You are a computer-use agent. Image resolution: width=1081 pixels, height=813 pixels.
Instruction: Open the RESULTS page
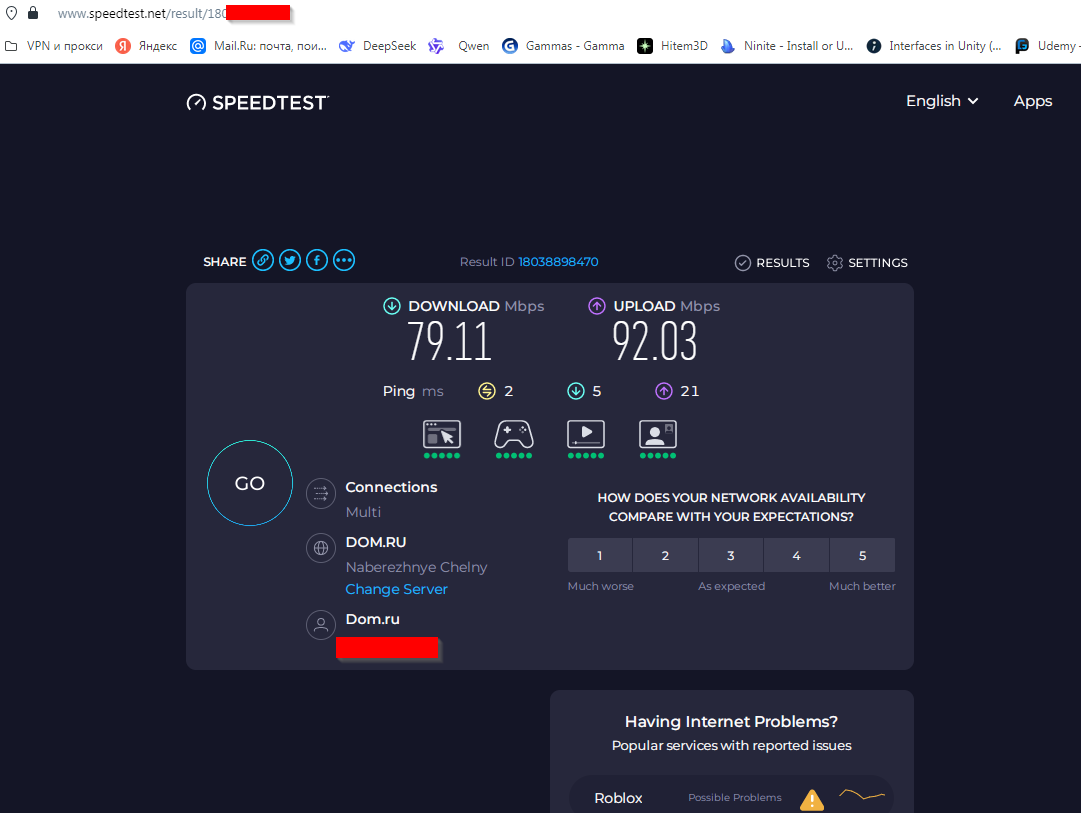point(772,263)
